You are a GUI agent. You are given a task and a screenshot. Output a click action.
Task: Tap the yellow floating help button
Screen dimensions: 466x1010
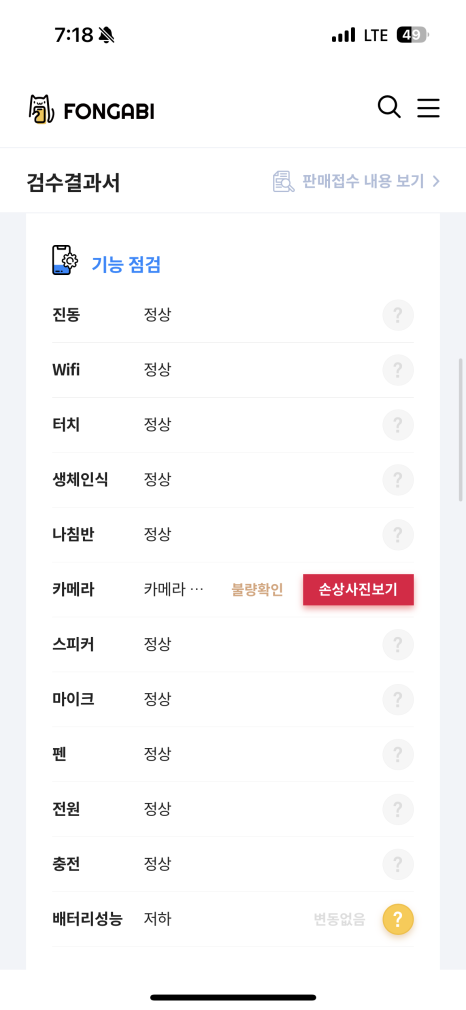point(398,919)
